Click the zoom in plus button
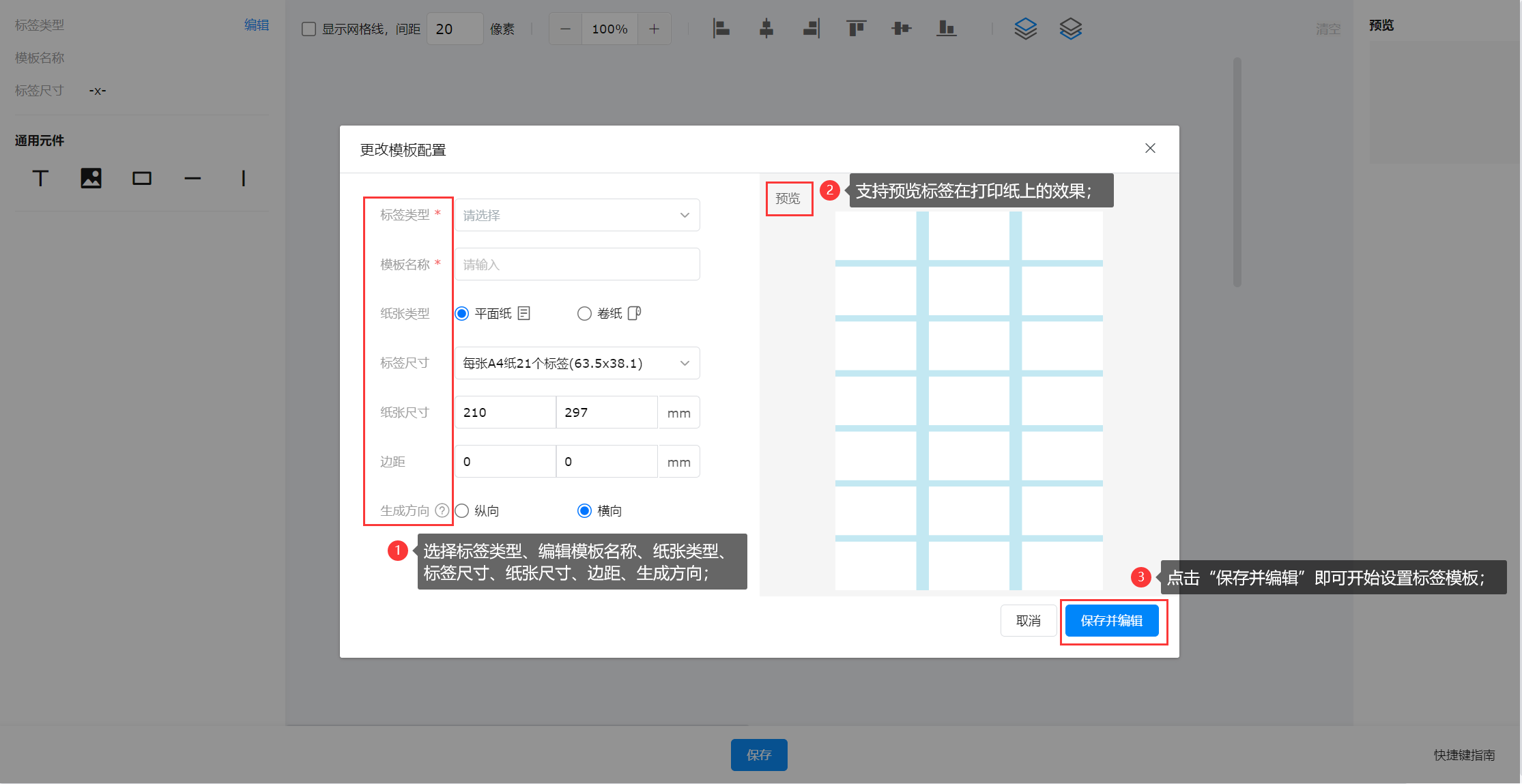The height and width of the screenshot is (784, 1522). (654, 29)
